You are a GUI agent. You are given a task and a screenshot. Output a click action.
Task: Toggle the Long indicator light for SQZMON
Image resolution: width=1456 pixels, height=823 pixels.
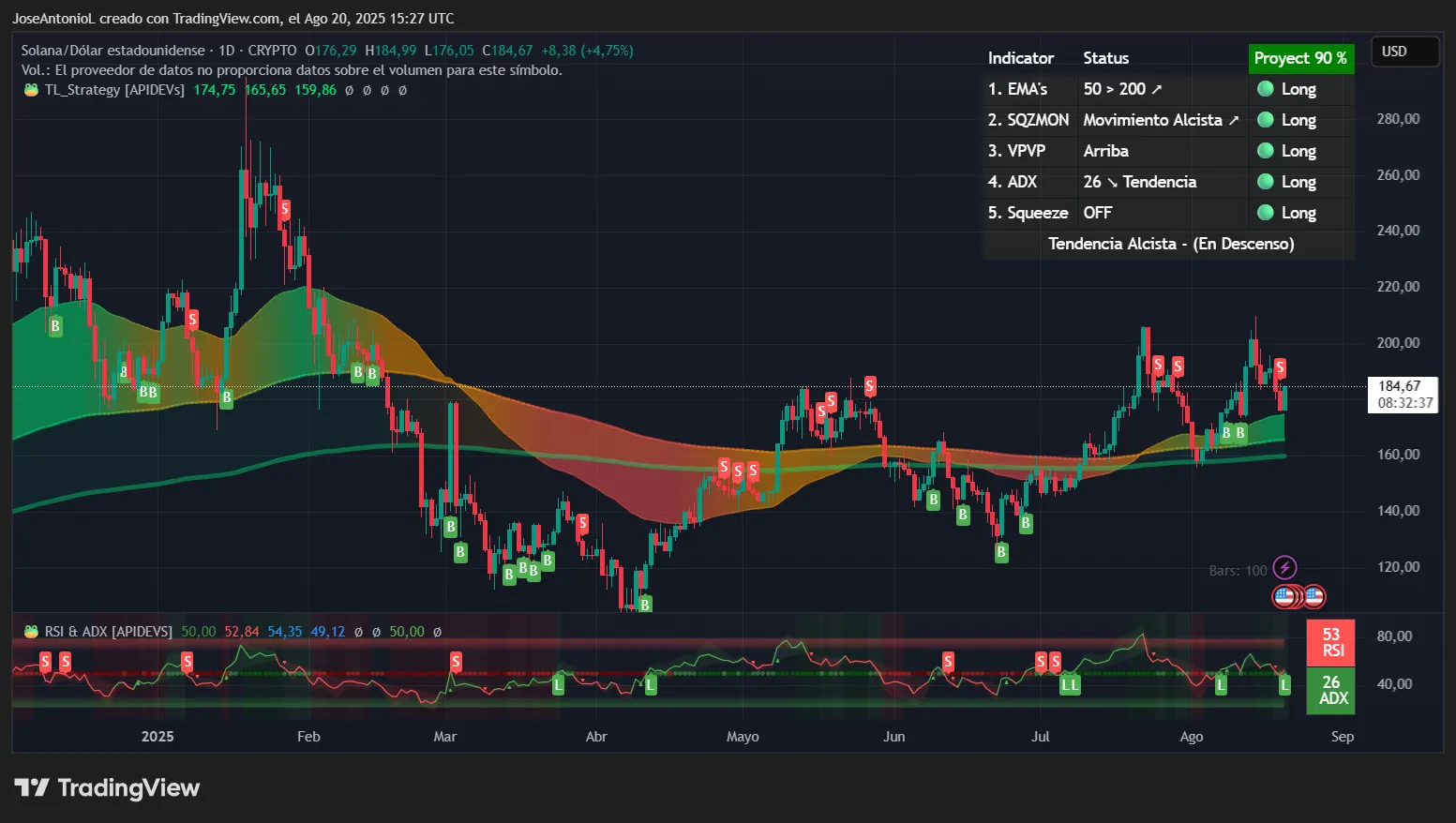[1266, 120]
